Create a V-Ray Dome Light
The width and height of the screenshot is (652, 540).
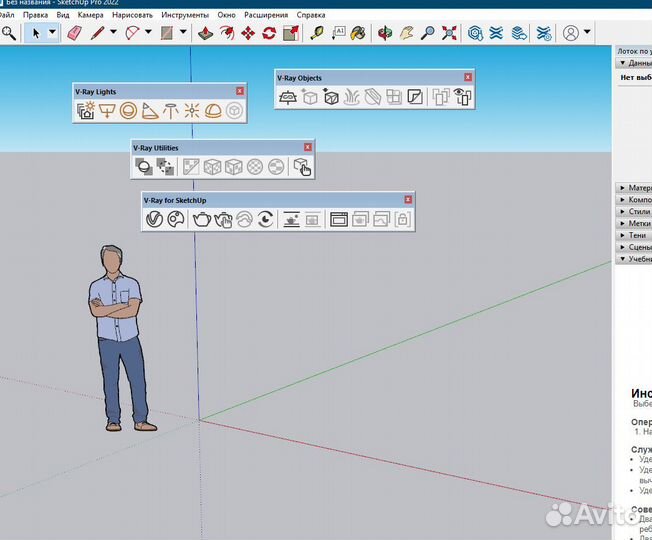pyautogui.click(x=213, y=111)
